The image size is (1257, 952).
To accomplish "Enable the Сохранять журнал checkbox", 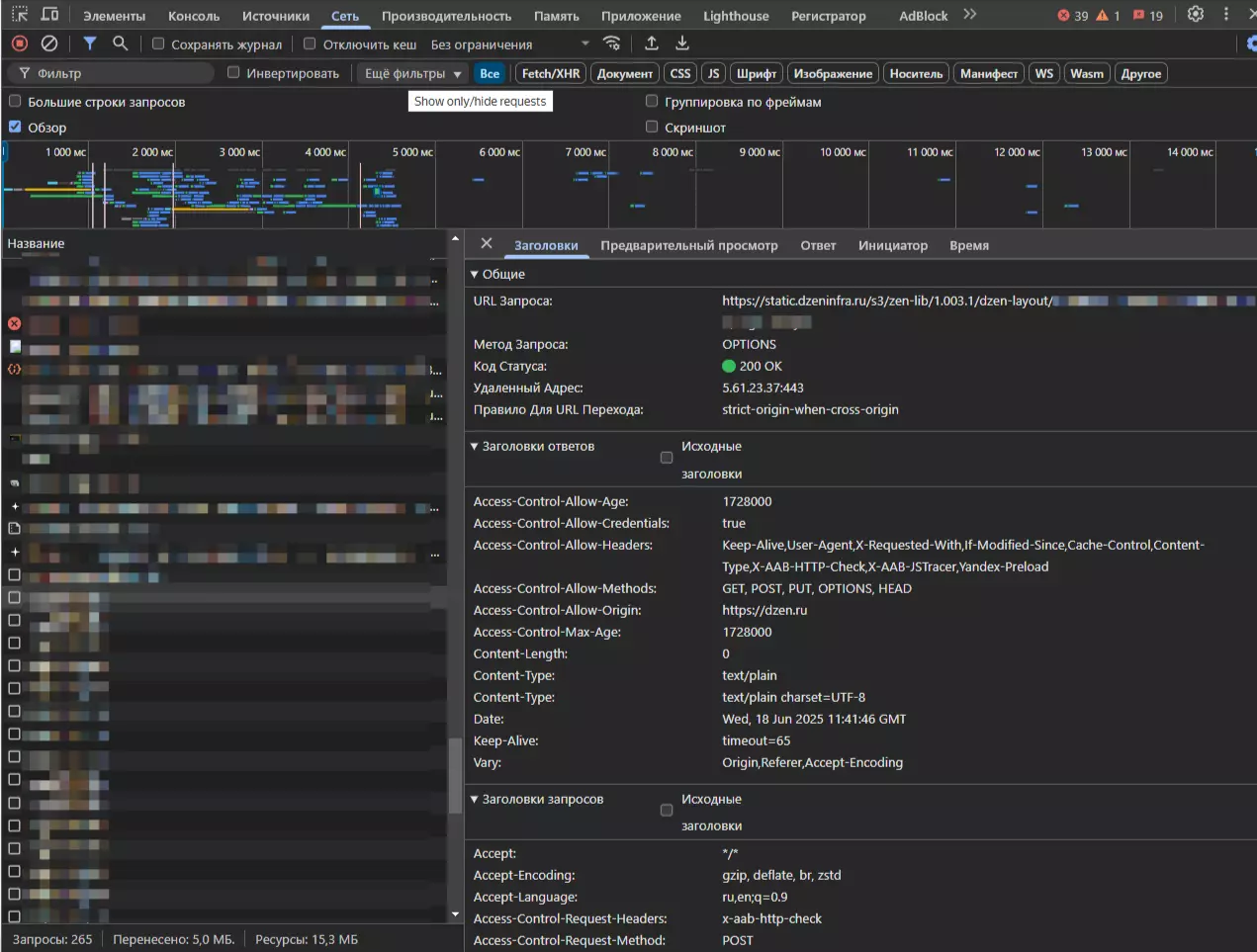I will 158,43.
